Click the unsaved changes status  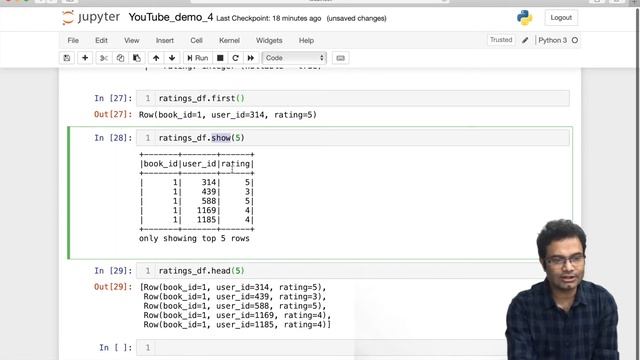pyautogui.click(x=356, y=18)
